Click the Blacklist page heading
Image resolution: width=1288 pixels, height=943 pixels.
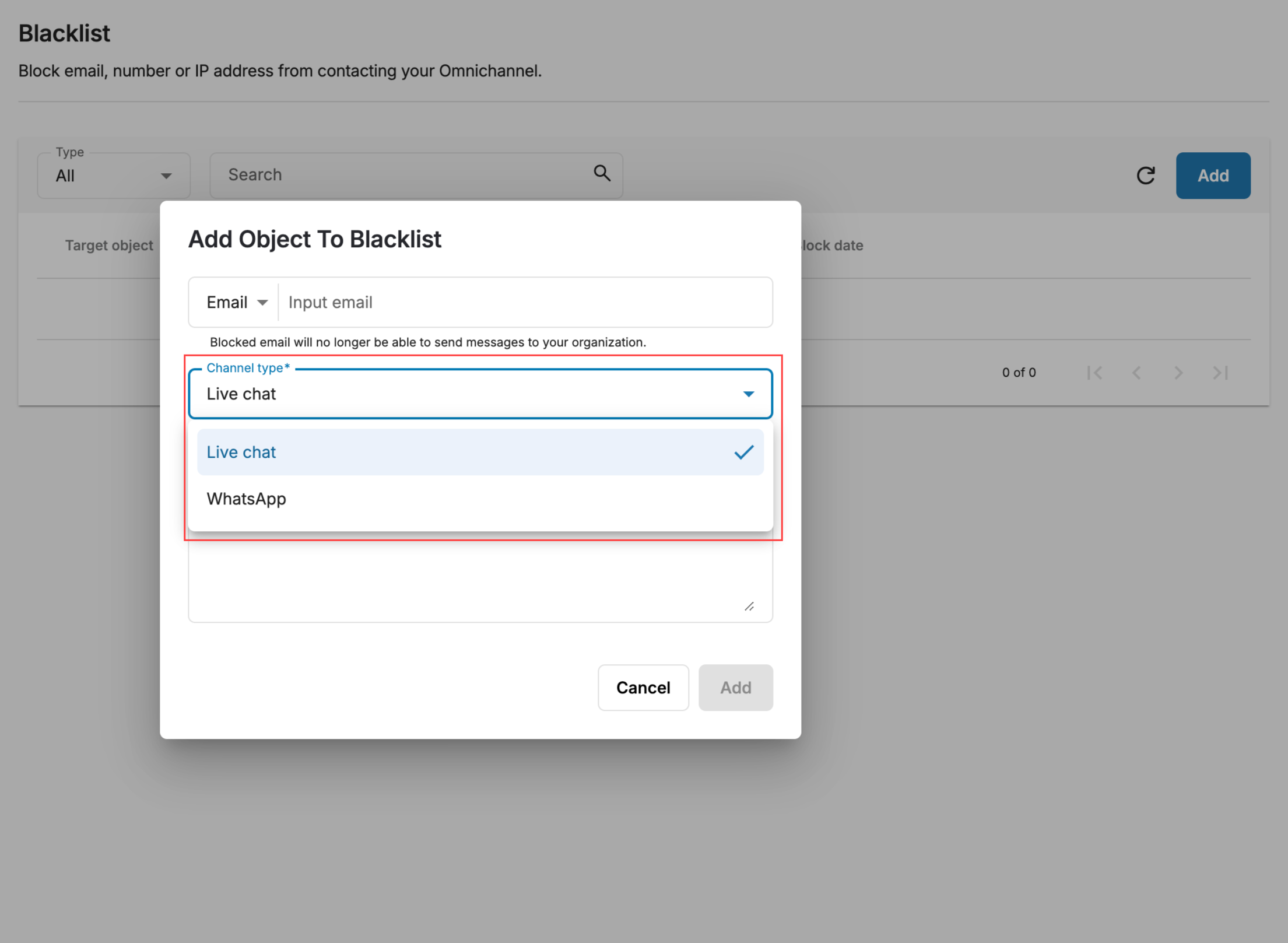[64, 33]
